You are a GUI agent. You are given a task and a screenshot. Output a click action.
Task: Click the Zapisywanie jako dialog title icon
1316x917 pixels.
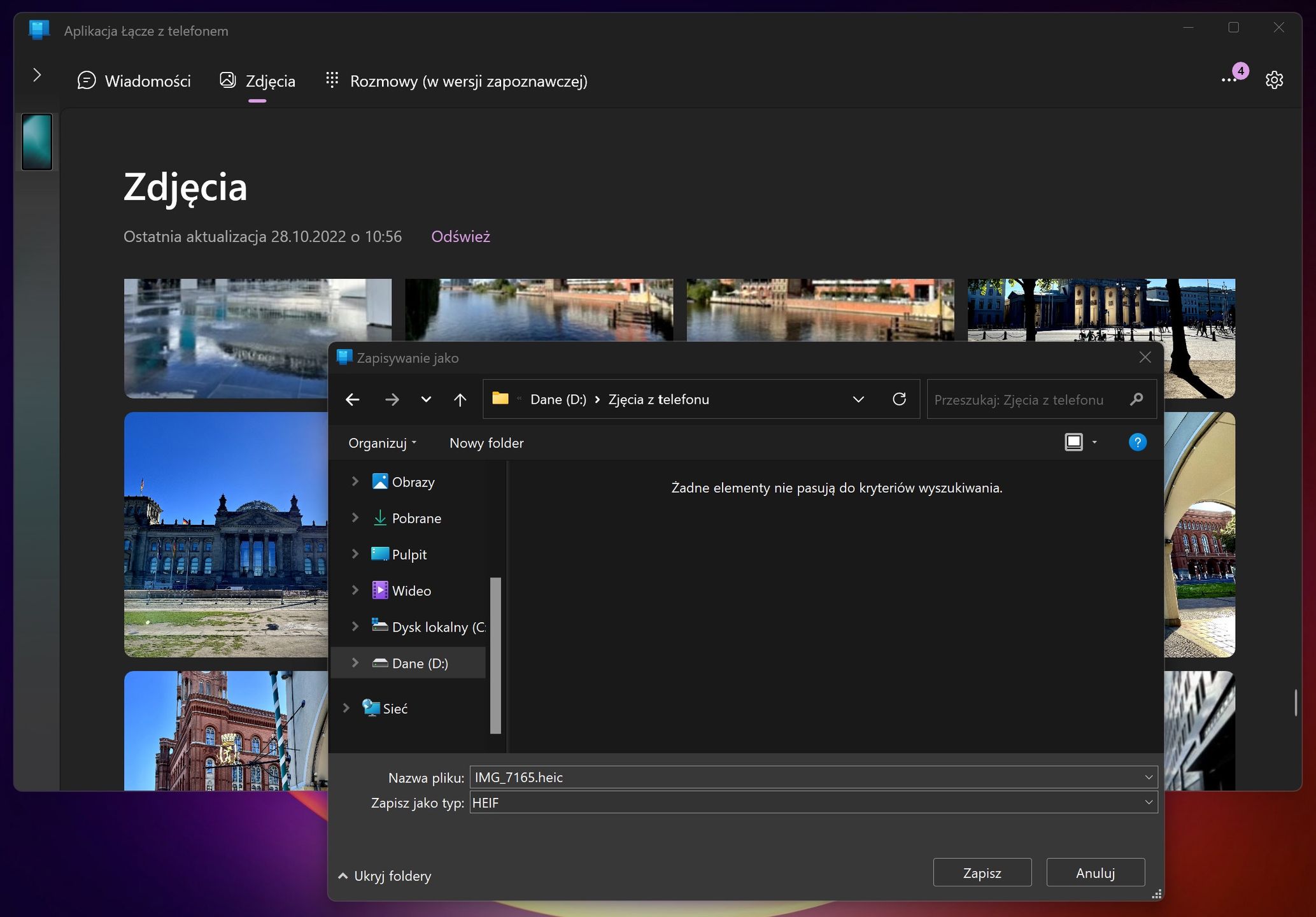click(344, 357)
